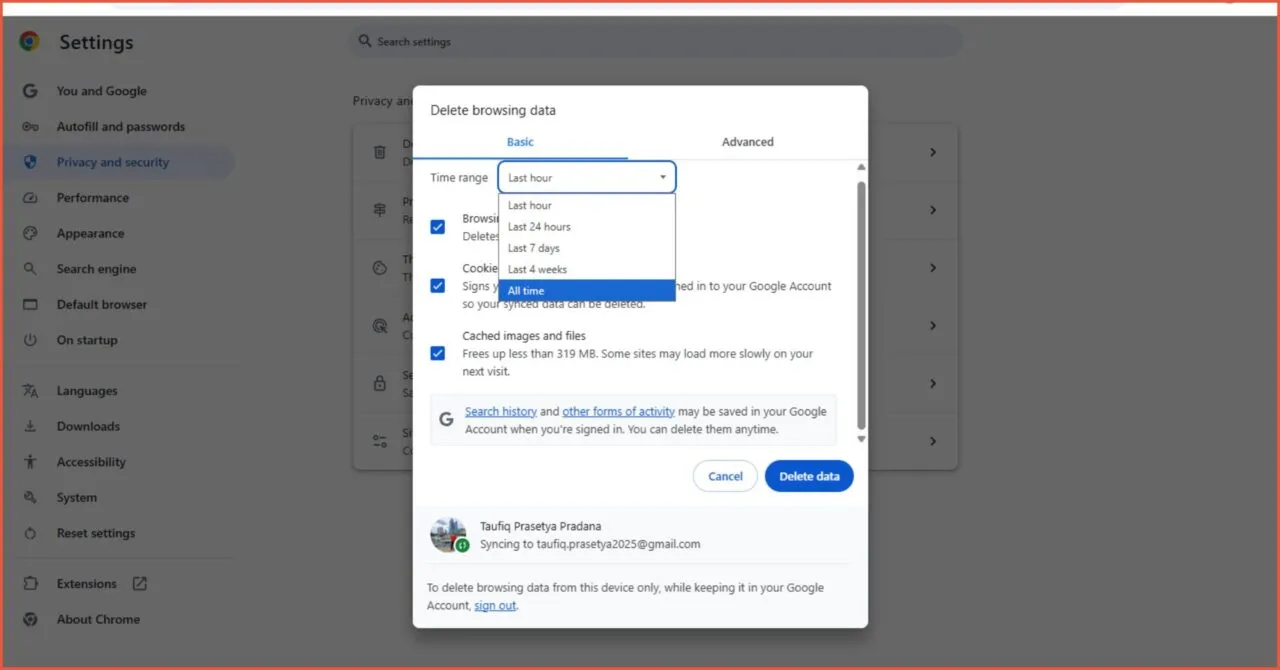1280x670 pixels.
Task: Select the Appearance sidebar icon
Action: click(x=31, y=233)
